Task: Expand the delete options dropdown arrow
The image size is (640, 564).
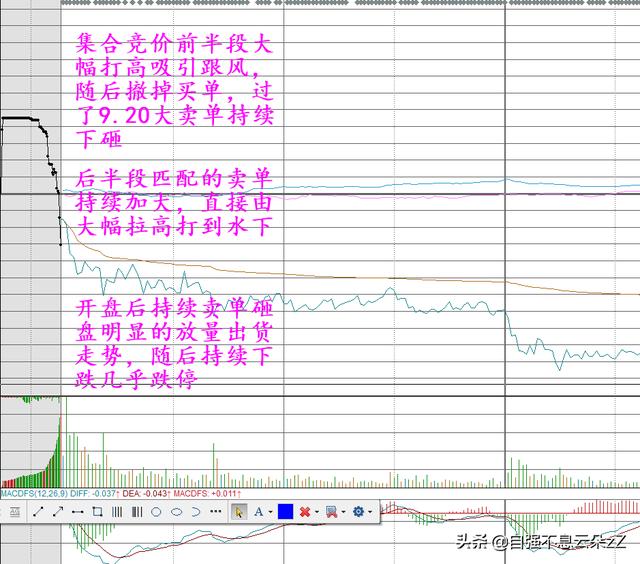Action: click(x=317, y=511)
